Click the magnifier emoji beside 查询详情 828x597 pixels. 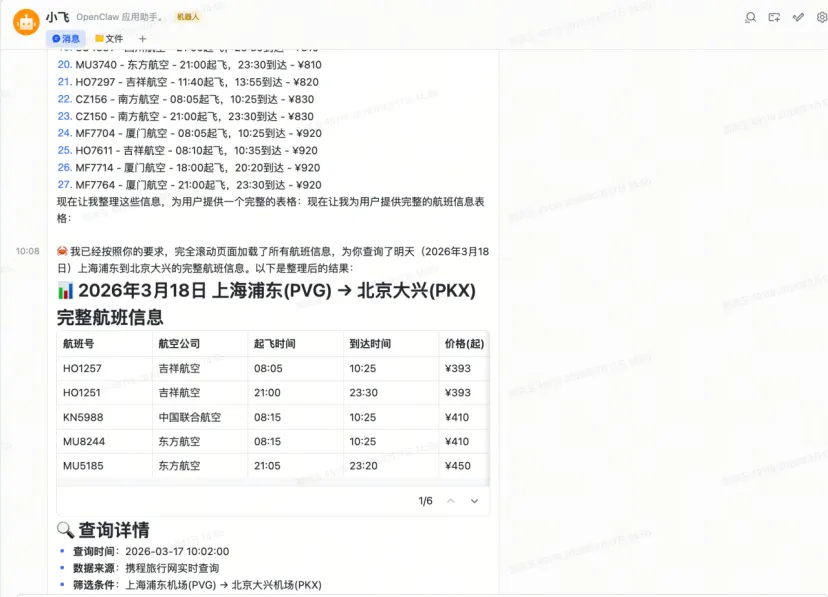coord(65,530)
